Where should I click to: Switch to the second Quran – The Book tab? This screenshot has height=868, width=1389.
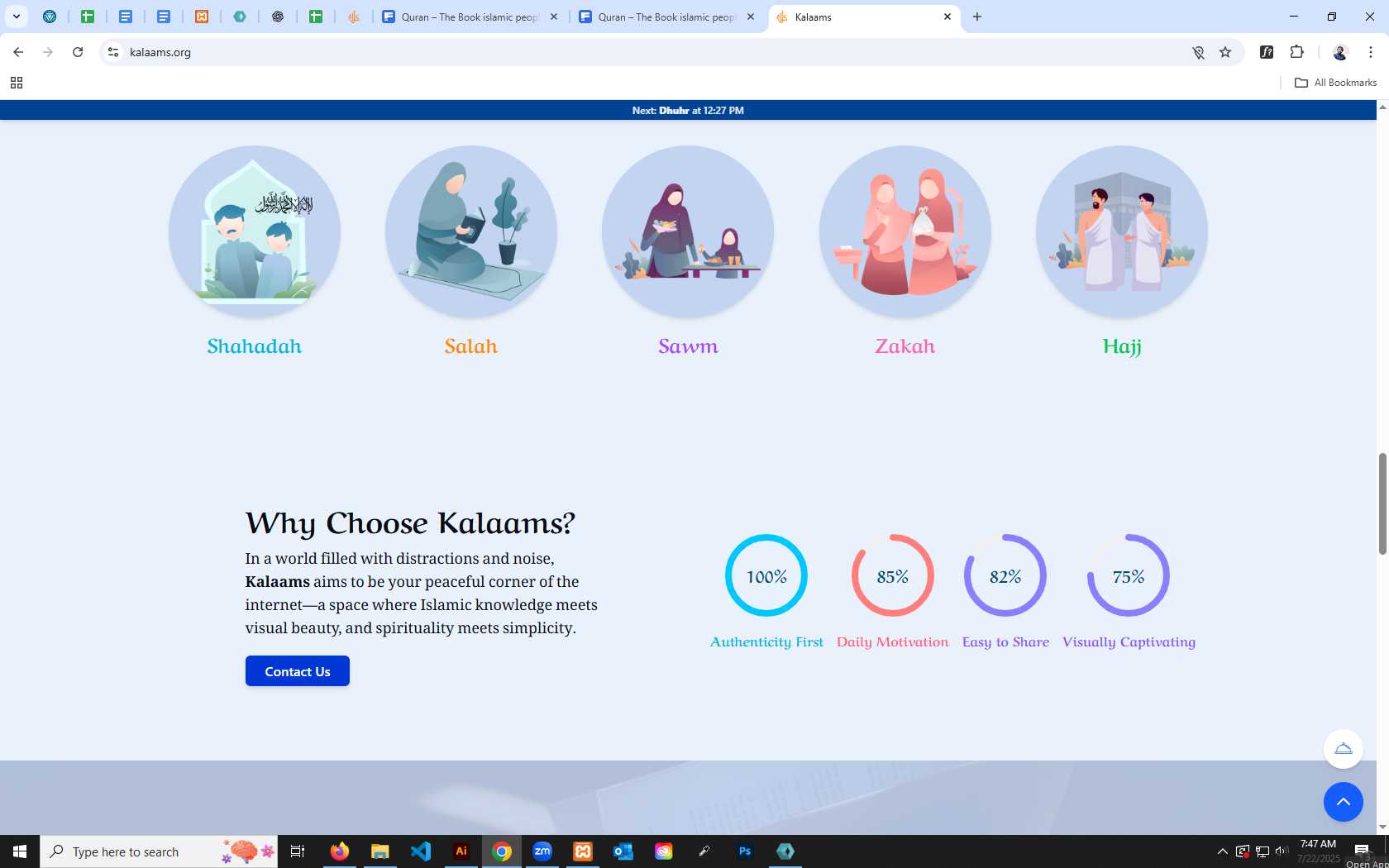click(666, 17)
